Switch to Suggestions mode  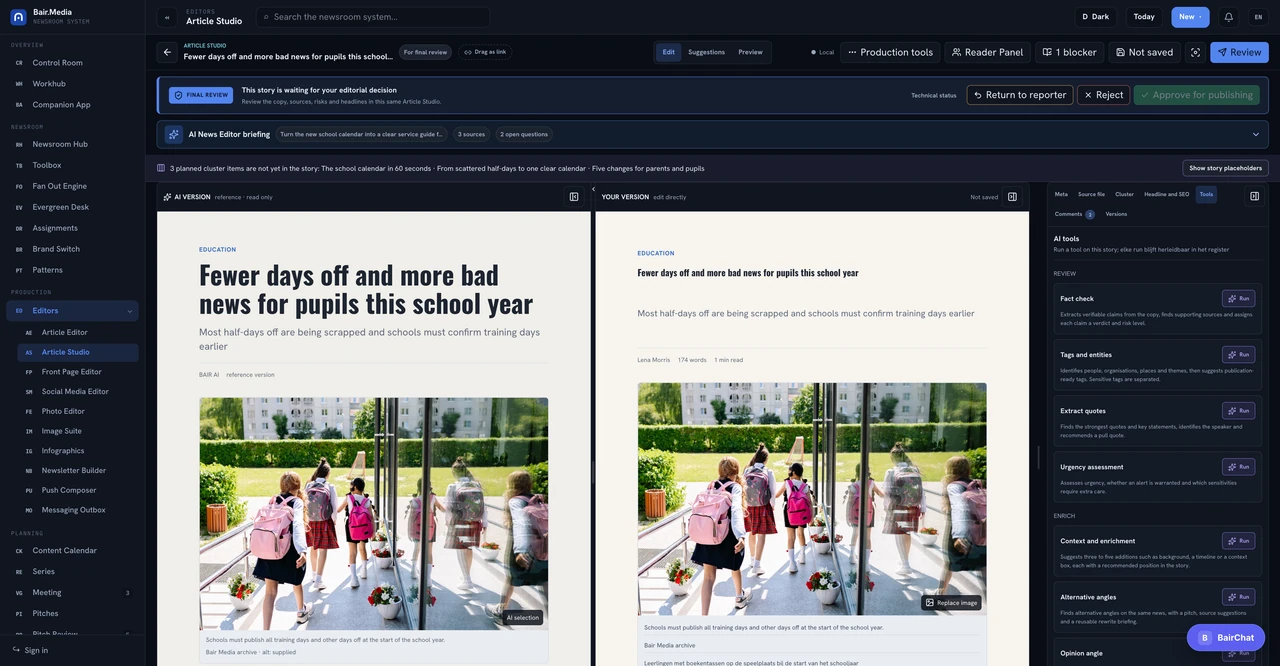(x=706, y=52)
